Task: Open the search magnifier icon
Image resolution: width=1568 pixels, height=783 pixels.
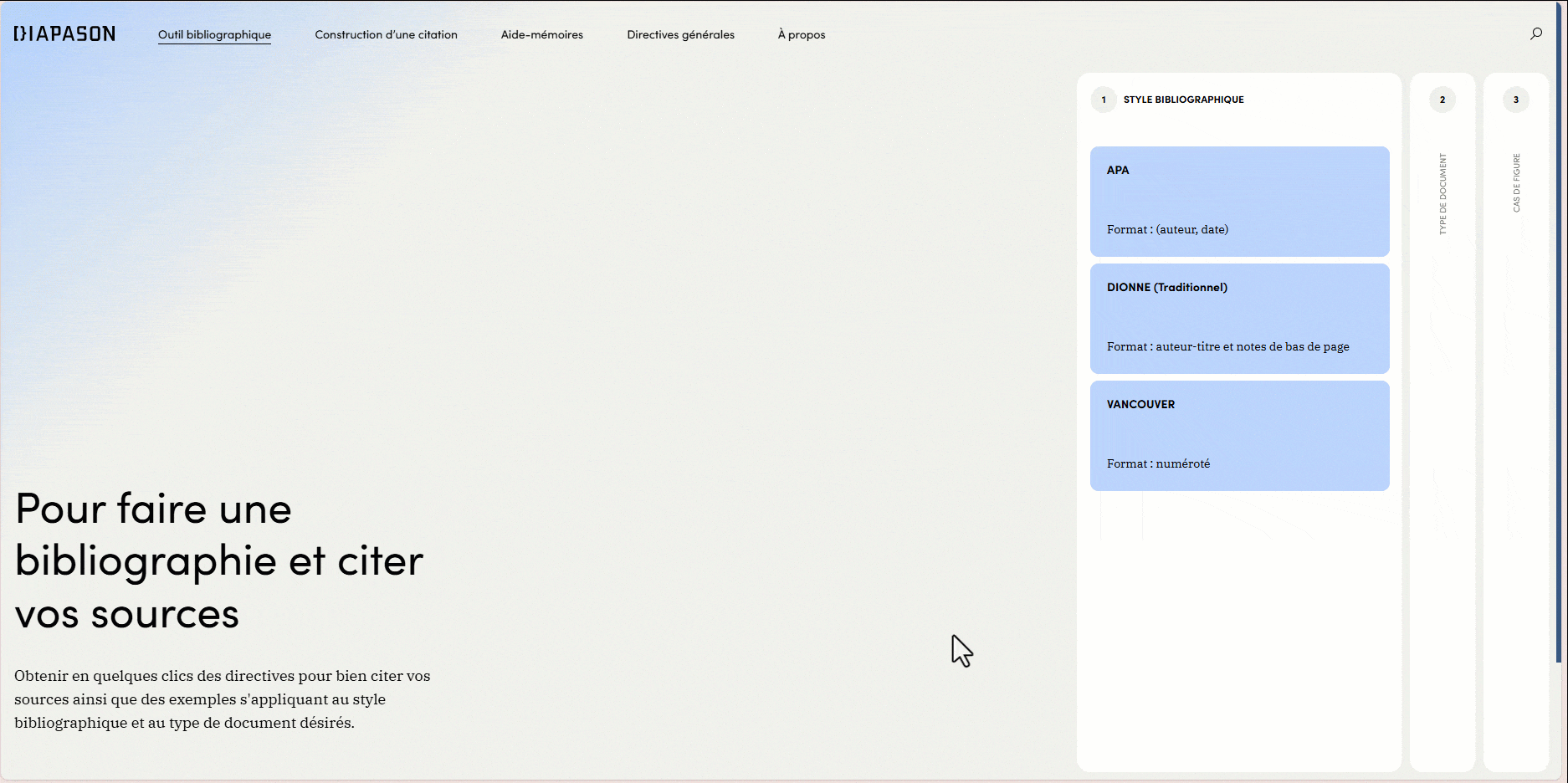Action: tap(1536, 33)
